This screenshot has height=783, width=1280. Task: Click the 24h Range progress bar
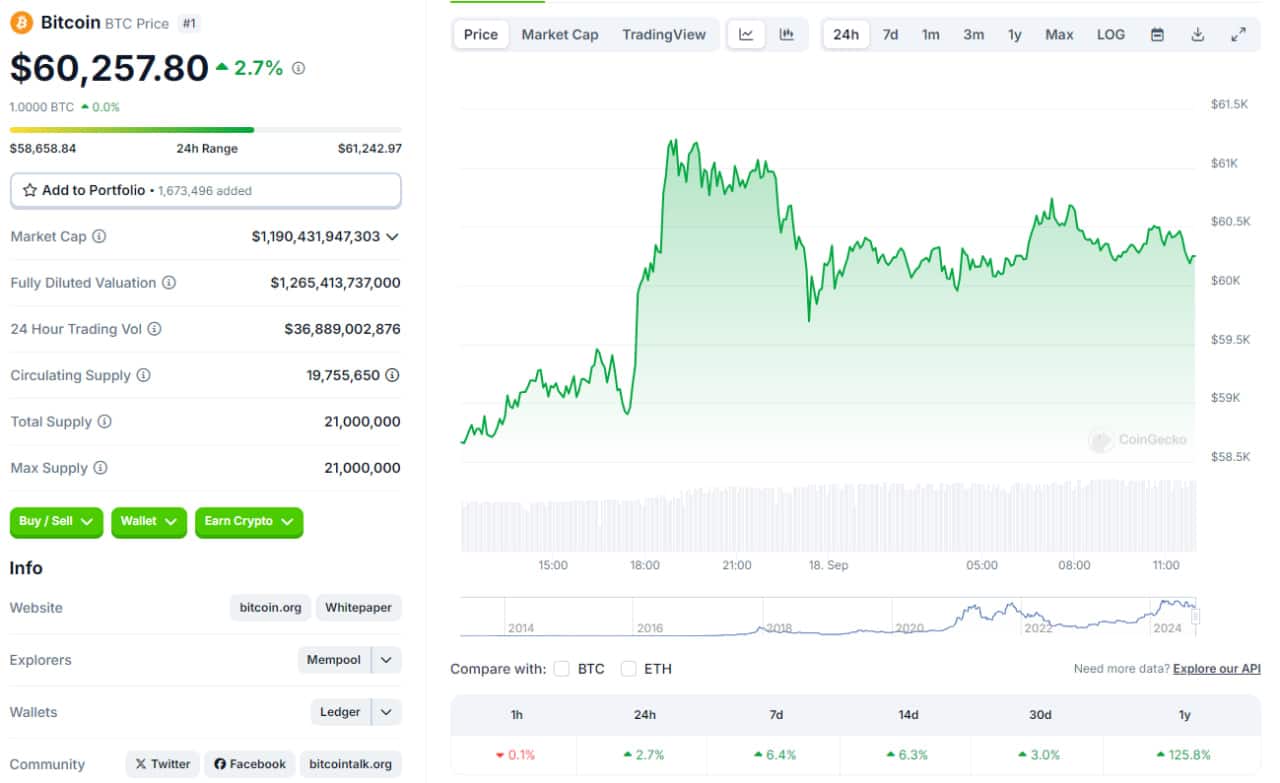205,129
